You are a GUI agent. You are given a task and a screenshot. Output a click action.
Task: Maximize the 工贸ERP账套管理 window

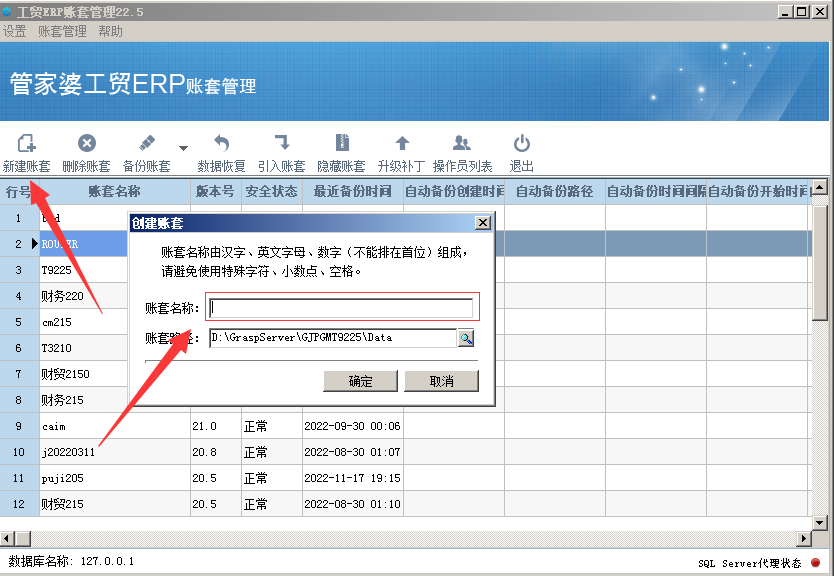802,11
